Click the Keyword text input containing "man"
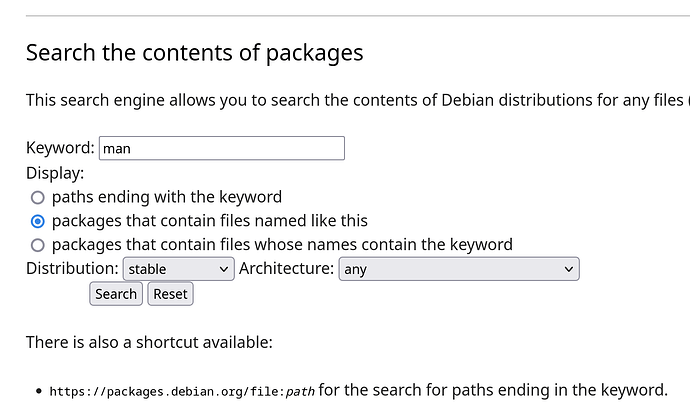 point(222,148)
